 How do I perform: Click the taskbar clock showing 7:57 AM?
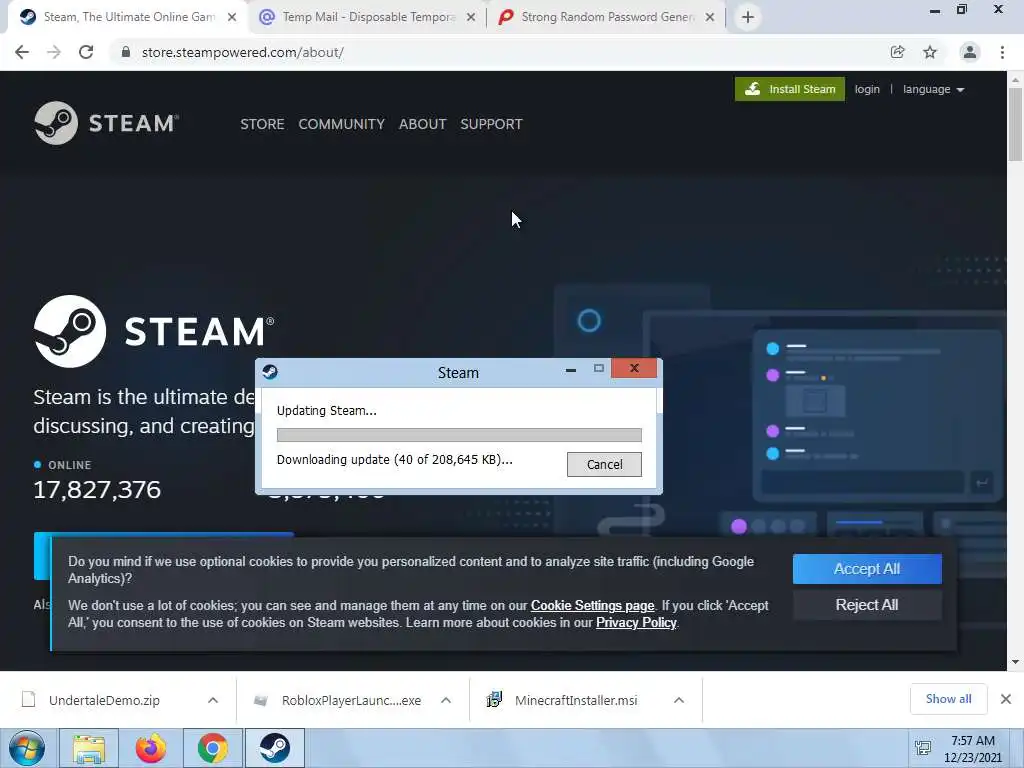click(x=972, y=749)
